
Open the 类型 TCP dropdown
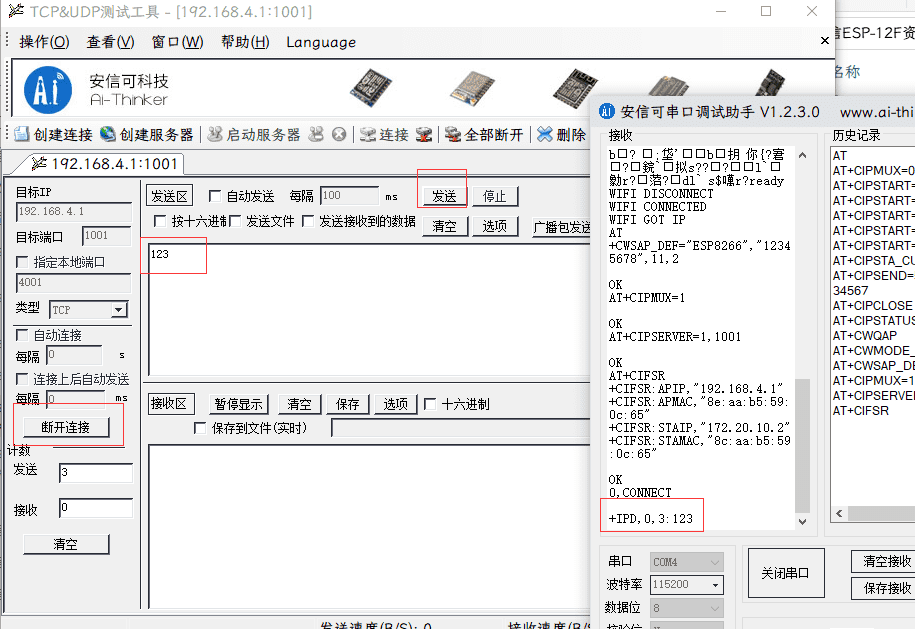tap(119, 311)
